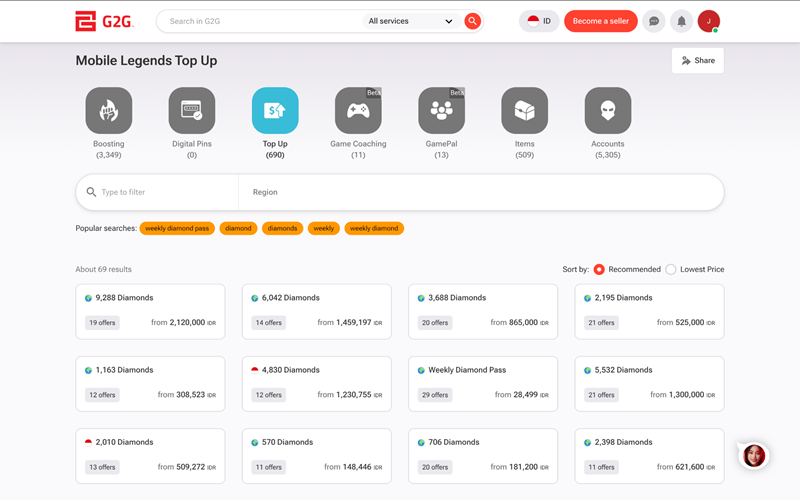Select the GamePal category icon
800x500 pixels.
(441, 110)
